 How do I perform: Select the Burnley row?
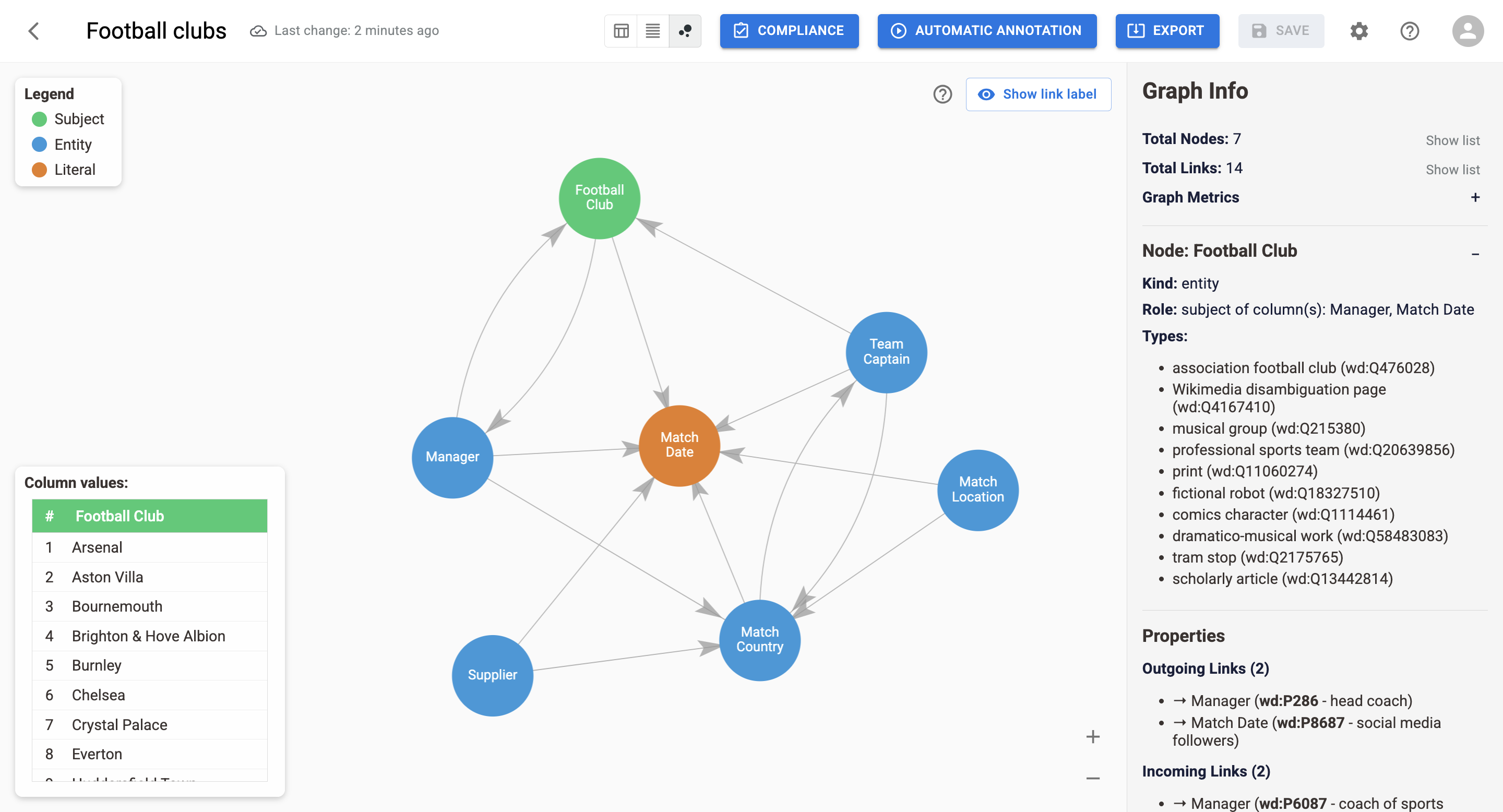pos(149,665)
